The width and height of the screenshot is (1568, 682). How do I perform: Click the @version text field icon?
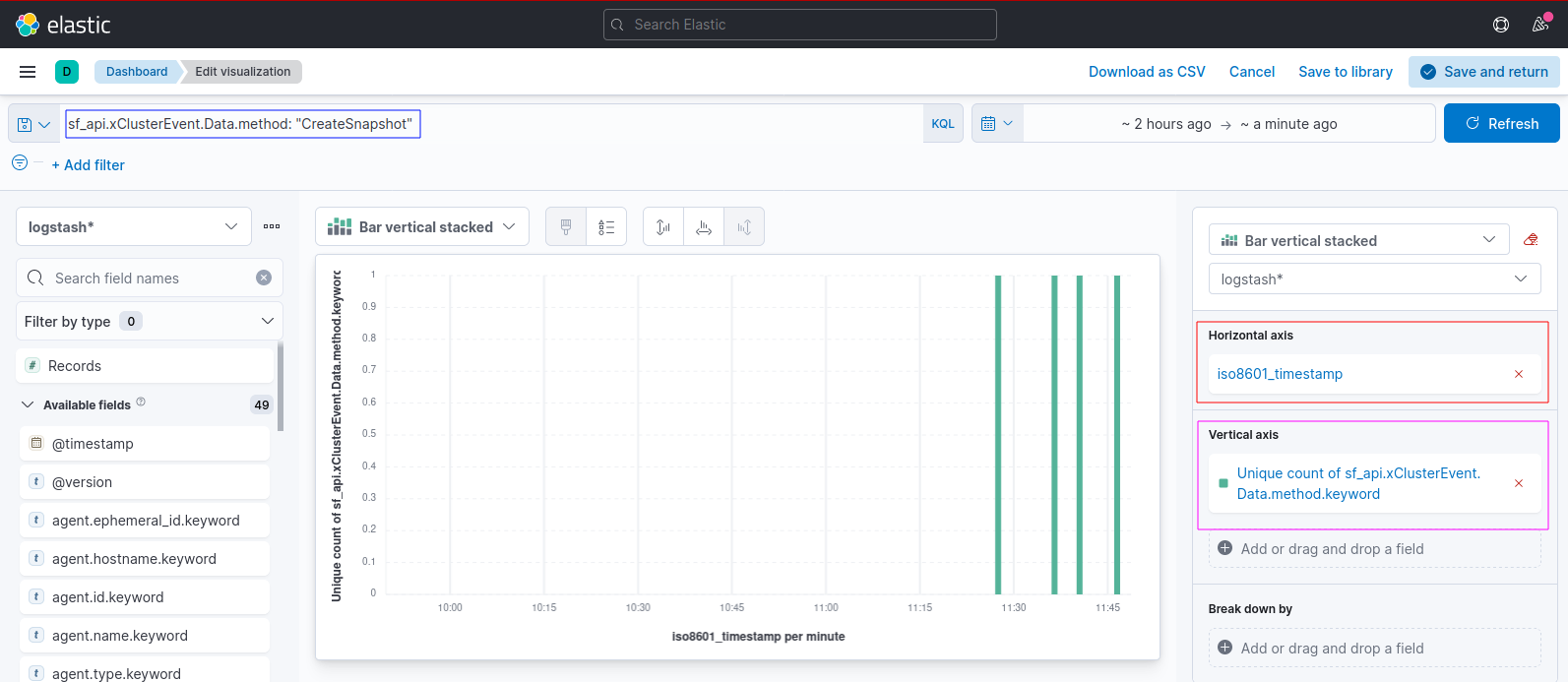click(36, 481)
